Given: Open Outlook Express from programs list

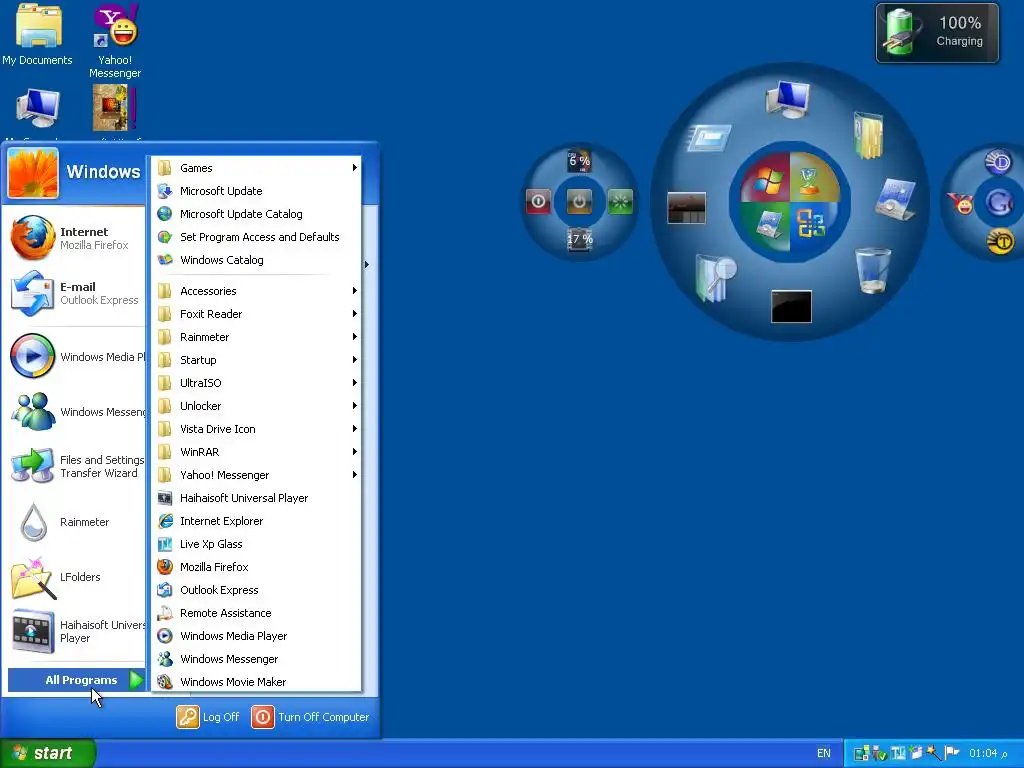Looking at the screenshot, I should [x=257, y=590].
